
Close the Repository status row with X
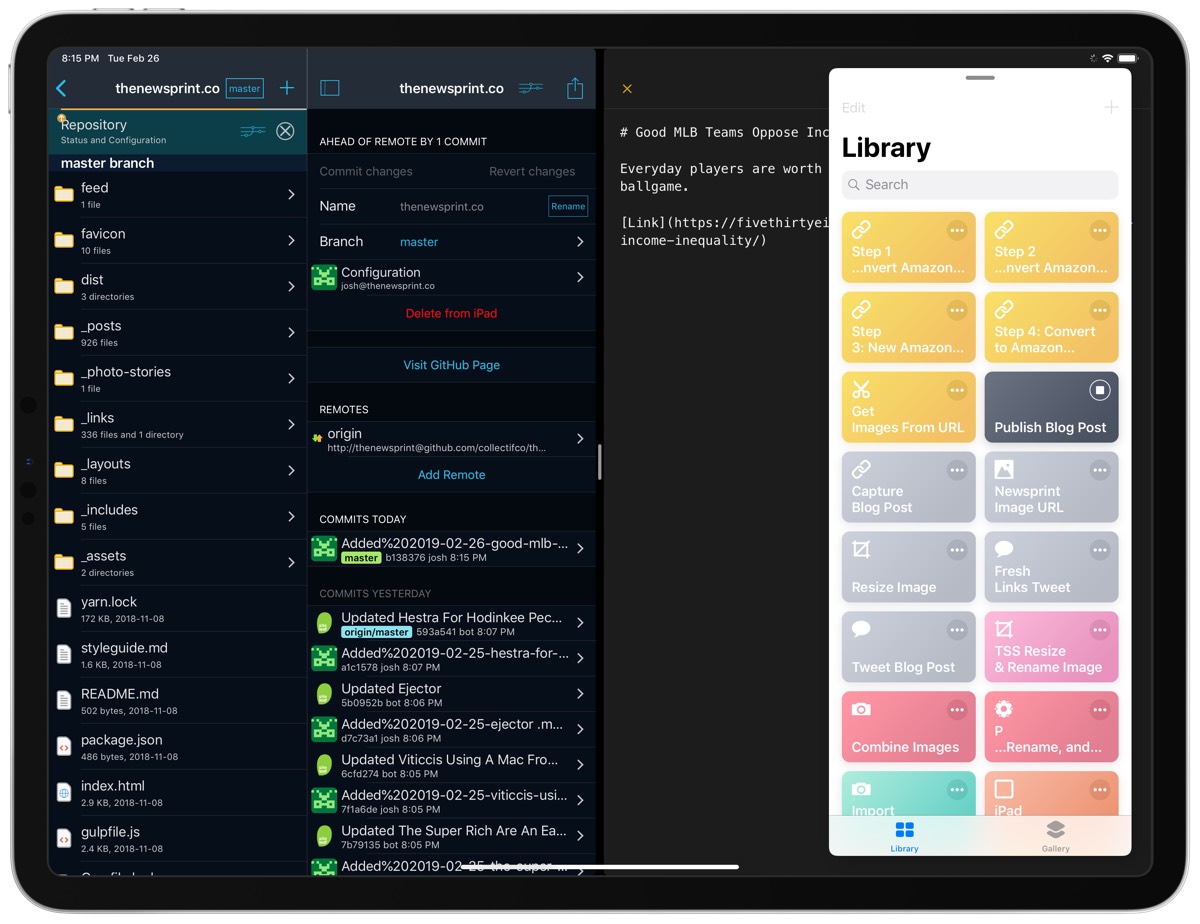pyautogui.click(x=285, y=131)
